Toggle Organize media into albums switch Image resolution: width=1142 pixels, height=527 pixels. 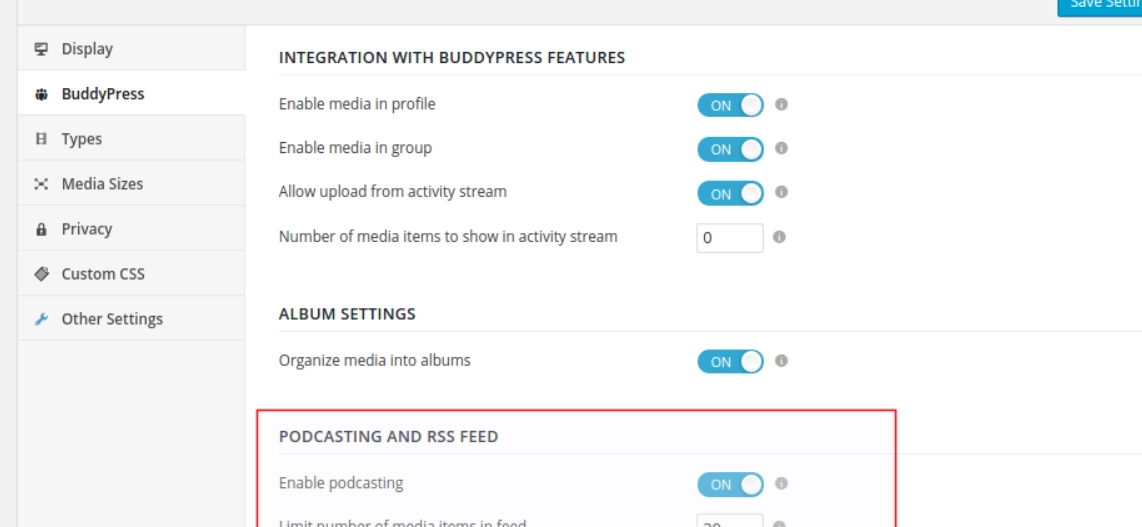click(x=730, y=362)
